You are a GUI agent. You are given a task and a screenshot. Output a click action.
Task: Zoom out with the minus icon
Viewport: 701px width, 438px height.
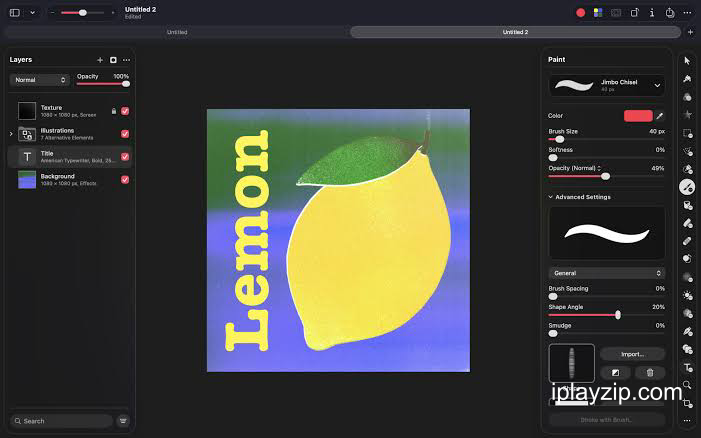click(x=52, y=13)
